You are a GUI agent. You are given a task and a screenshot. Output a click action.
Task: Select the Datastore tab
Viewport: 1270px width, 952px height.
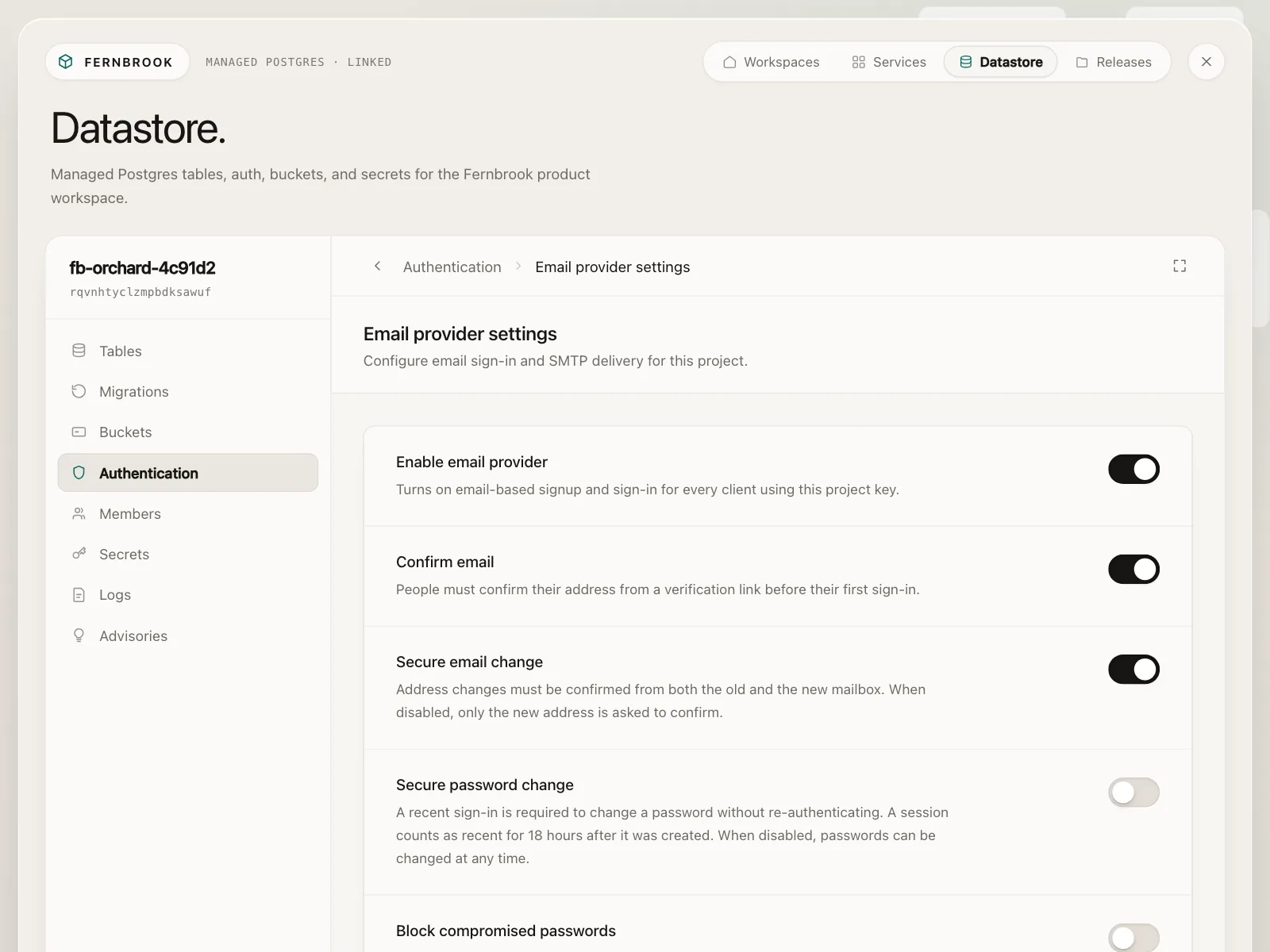point(1001,62)
